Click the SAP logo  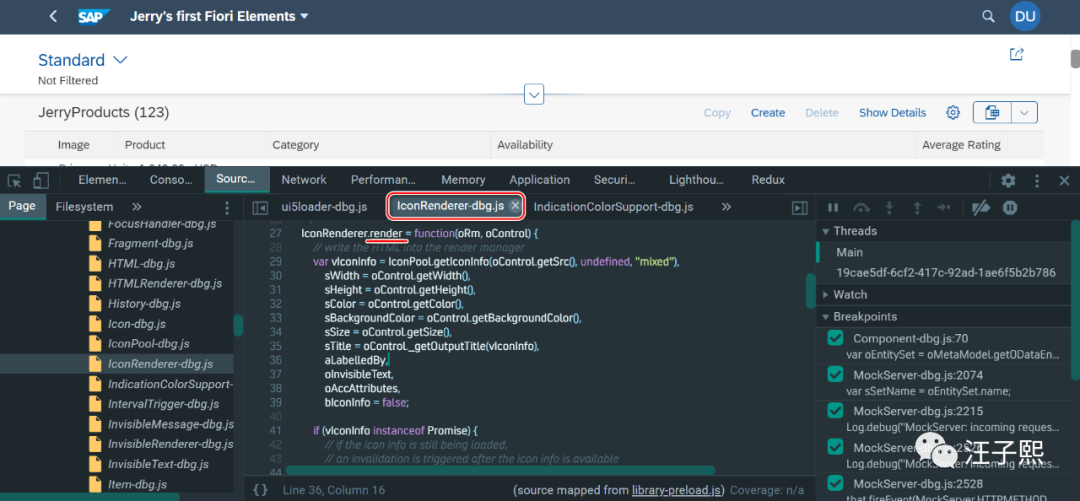coord(94,17)
